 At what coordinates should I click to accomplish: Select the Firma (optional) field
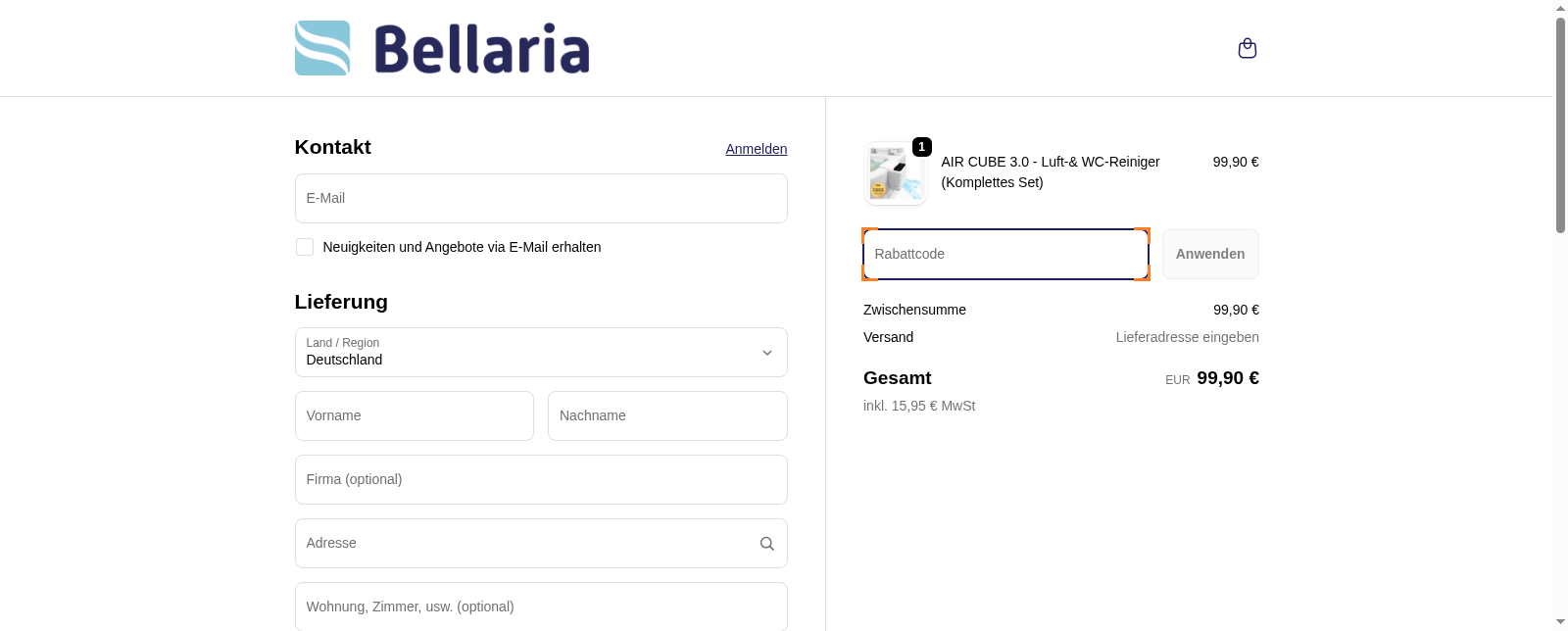point(541,479)
